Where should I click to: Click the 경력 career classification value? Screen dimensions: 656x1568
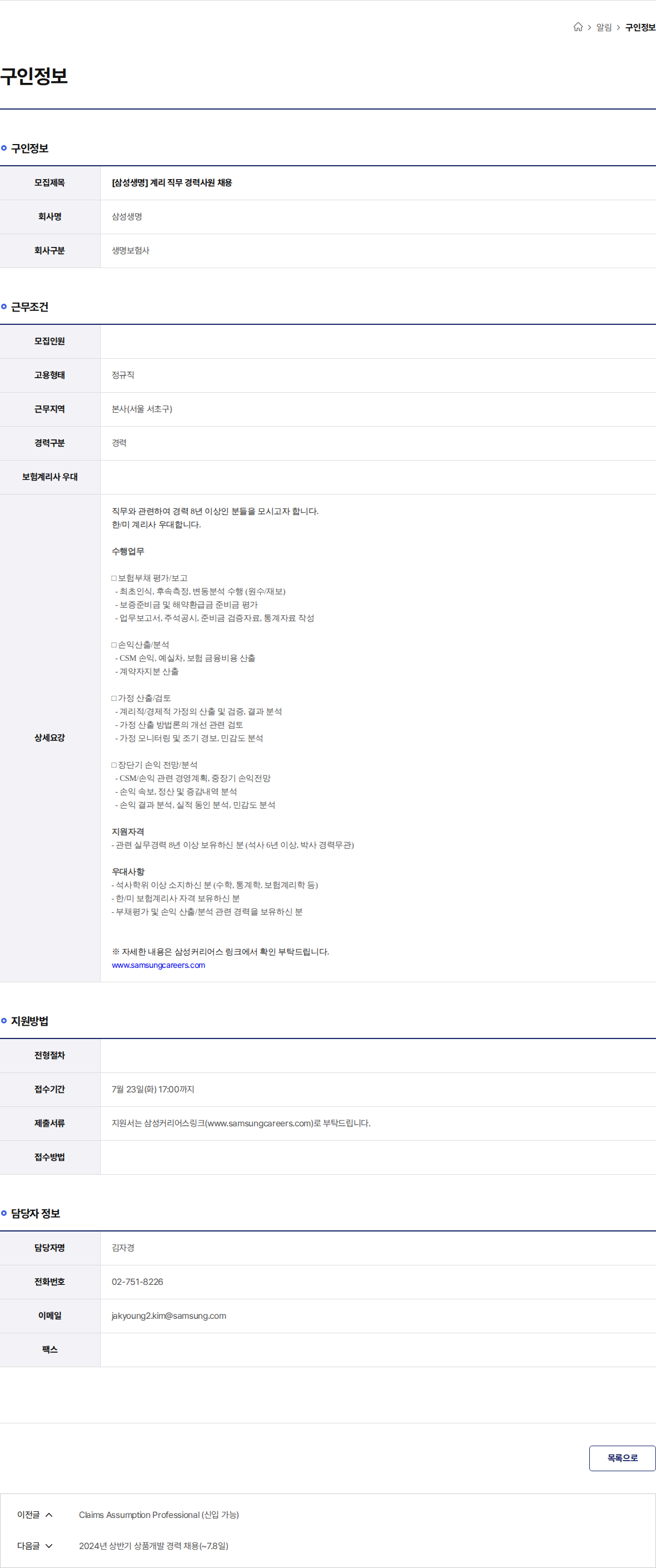pyautogui.click(x=120, y=443)
